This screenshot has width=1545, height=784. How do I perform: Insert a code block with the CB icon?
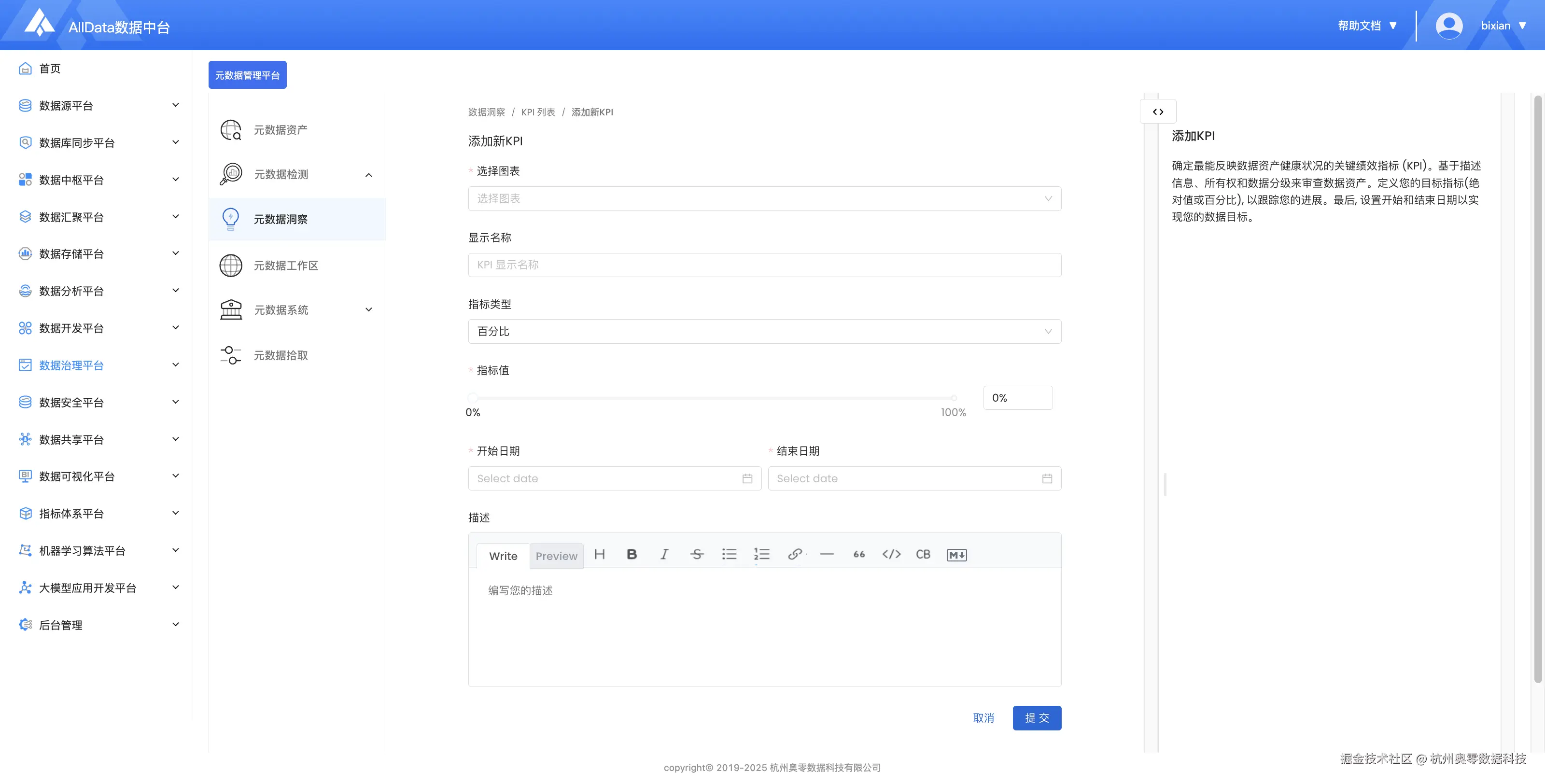[x=923, y=554]
